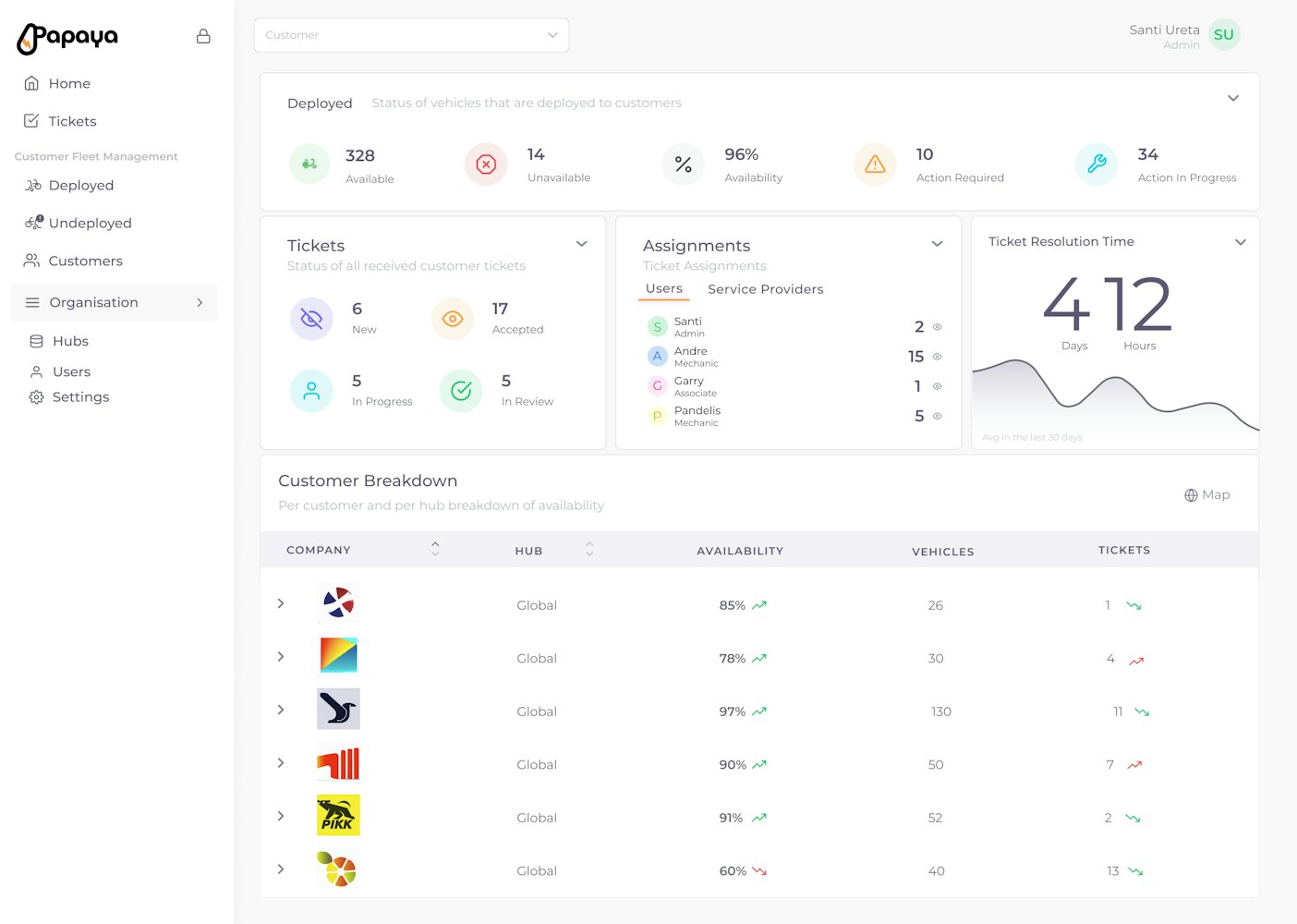This screenshot has height=924, width=1297.
Task: Click Santi's avatar in Assignments
Action: 658,327
